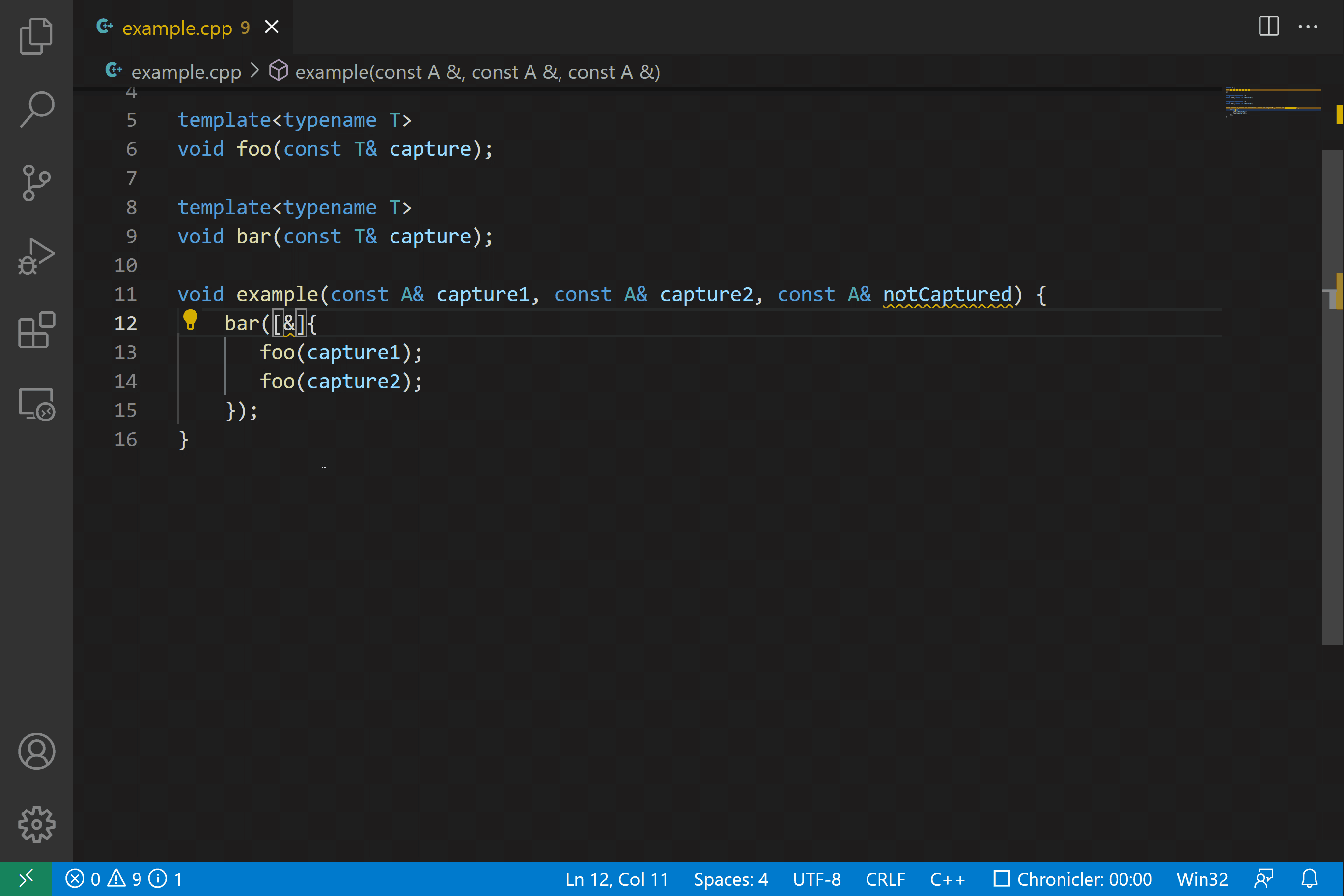Viewport: 1344px width, 896px height.
Task: Open the C++ language mode picker
Action: pyautogui.click(x=948, y=879)
